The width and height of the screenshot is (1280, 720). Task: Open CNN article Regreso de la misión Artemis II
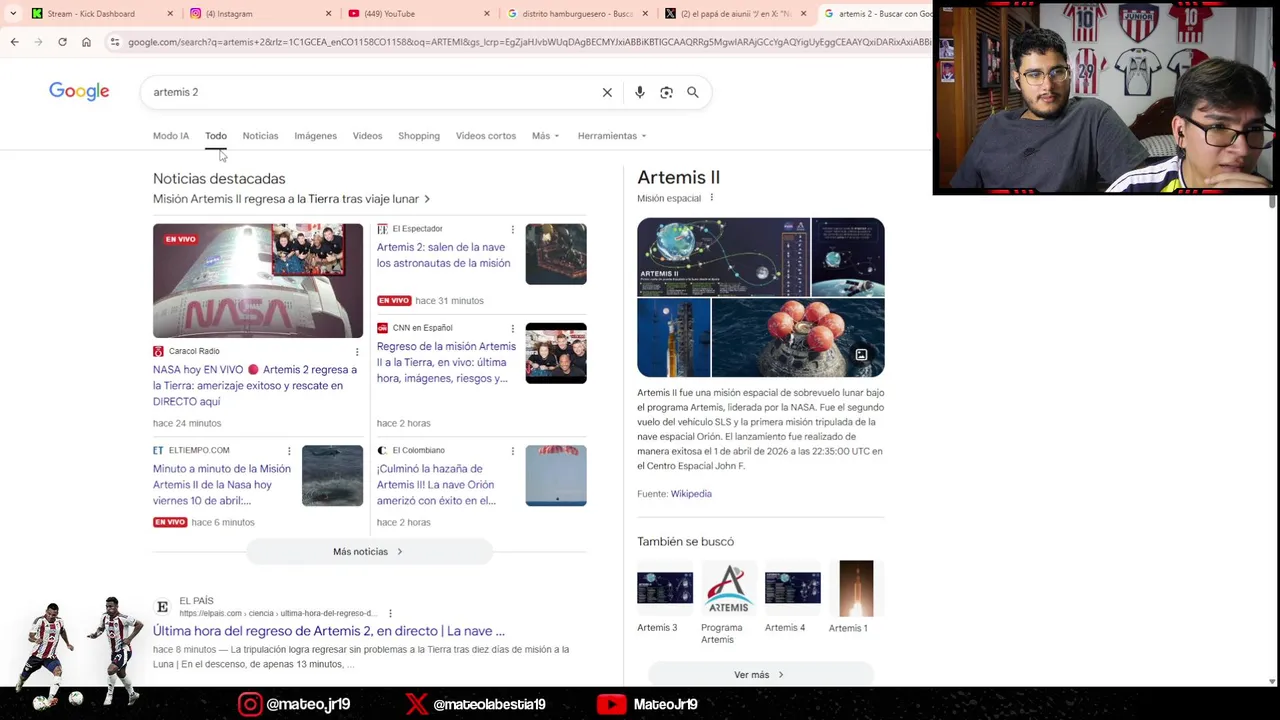click(446, 362)
